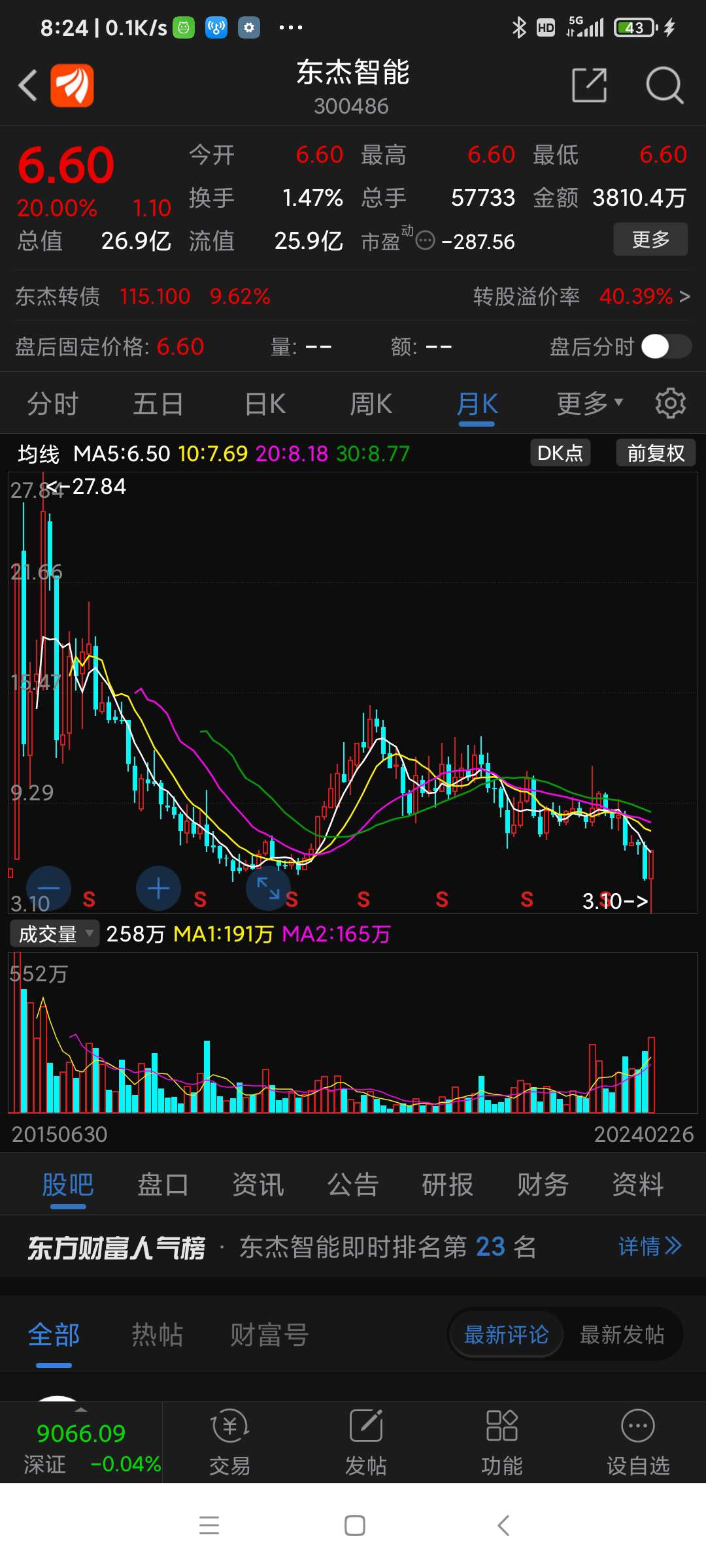
Task: Switch 前复权 adjustment mode
Action: click(656, 453)
